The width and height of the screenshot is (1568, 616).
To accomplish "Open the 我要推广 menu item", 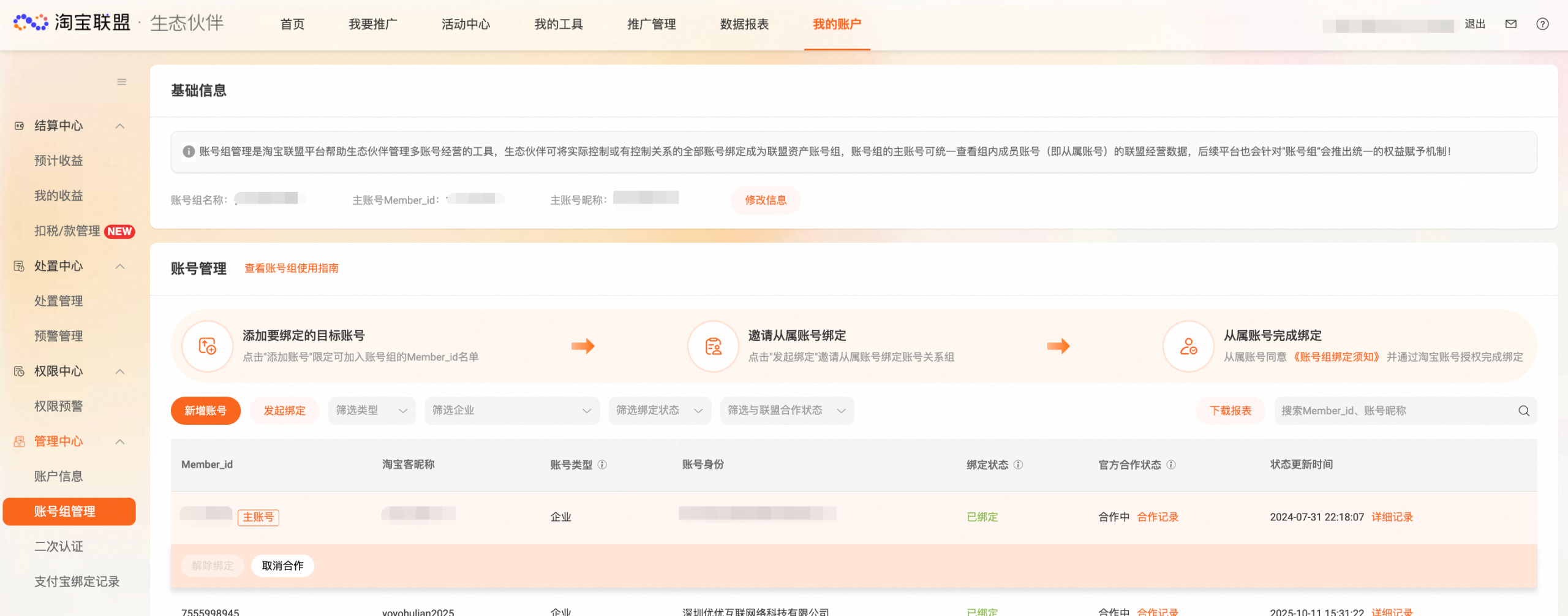I will [x=372, y=25].
